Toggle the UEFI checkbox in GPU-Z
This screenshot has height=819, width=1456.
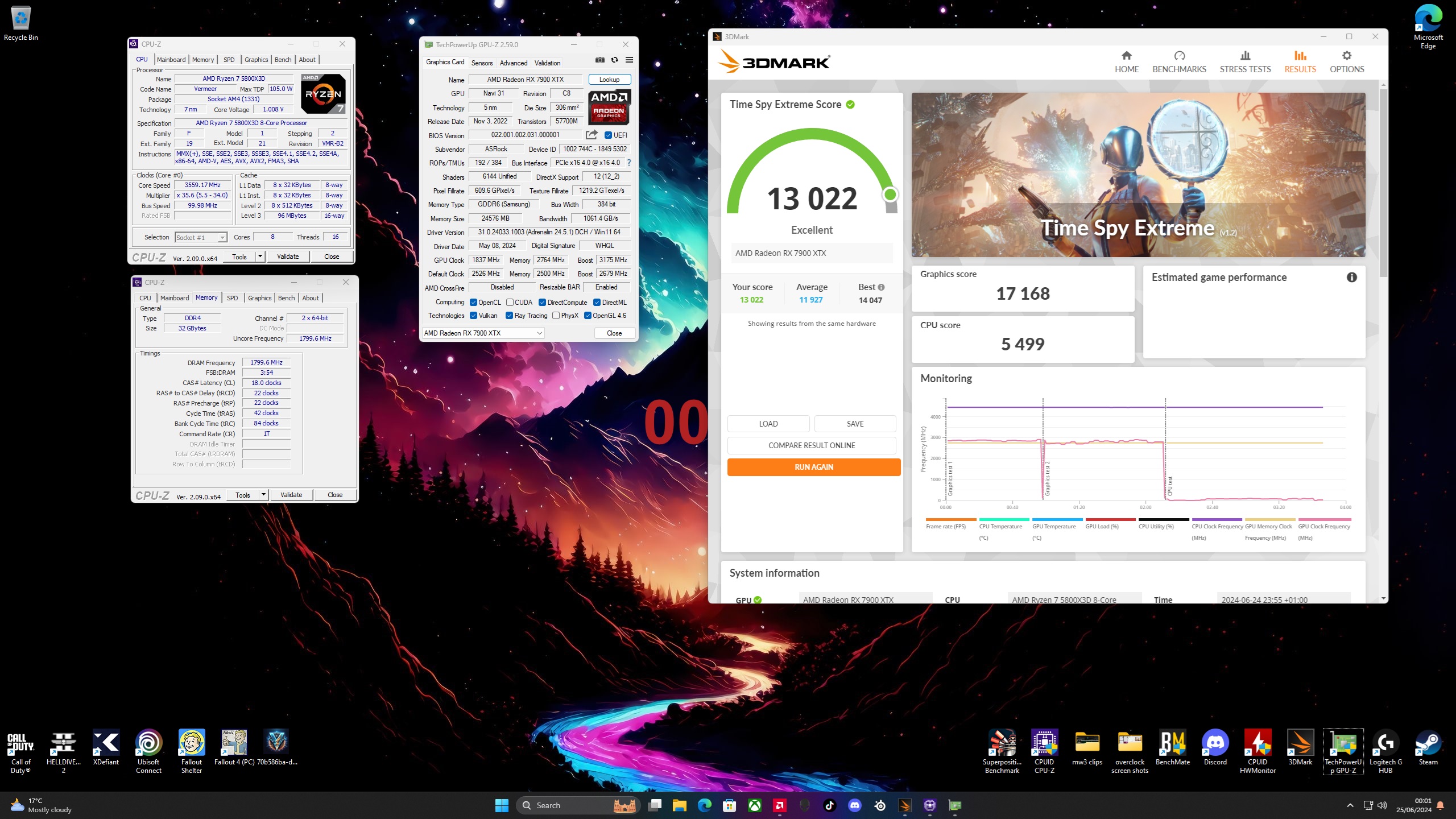[608, 135]
